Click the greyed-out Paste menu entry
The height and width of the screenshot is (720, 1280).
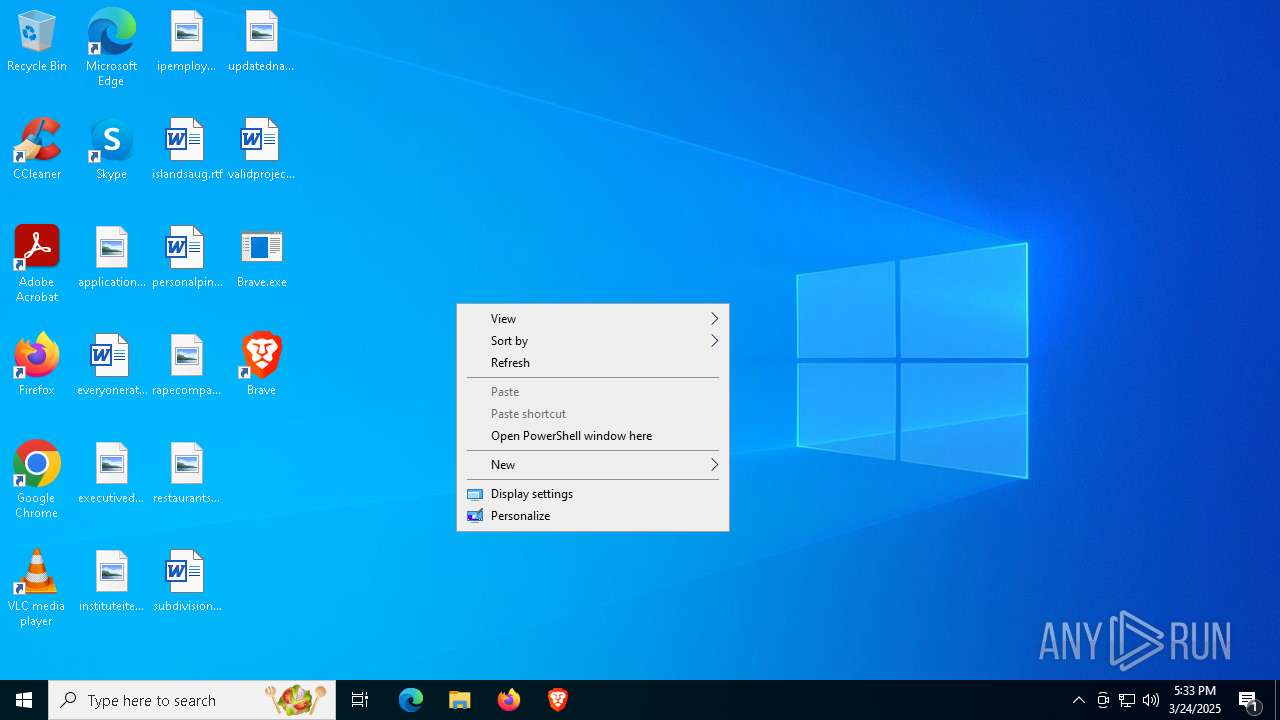pyautogui.click(x=593, y=392)
